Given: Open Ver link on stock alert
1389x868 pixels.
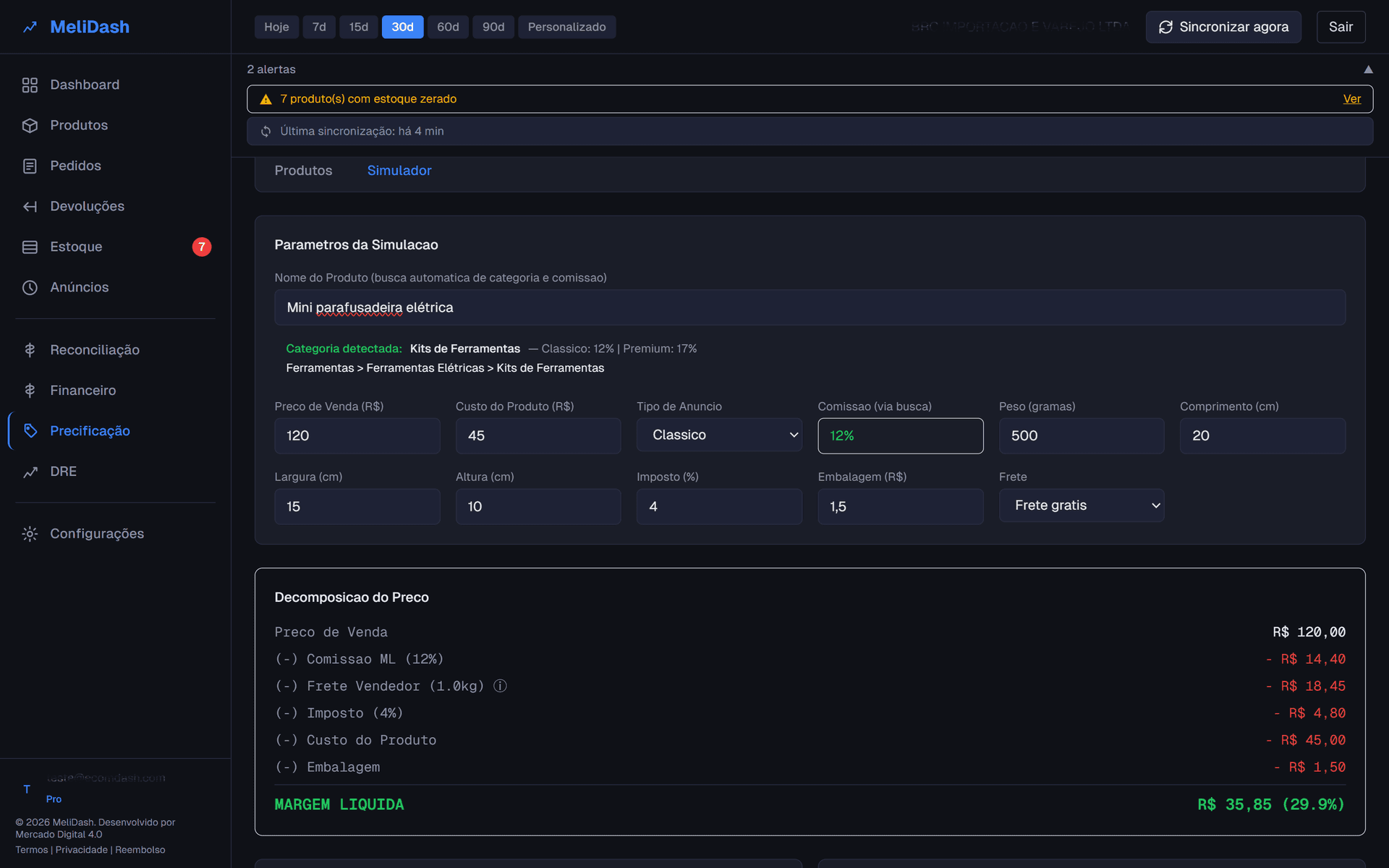Looking at the screenshot, I should pos(1351,99).
